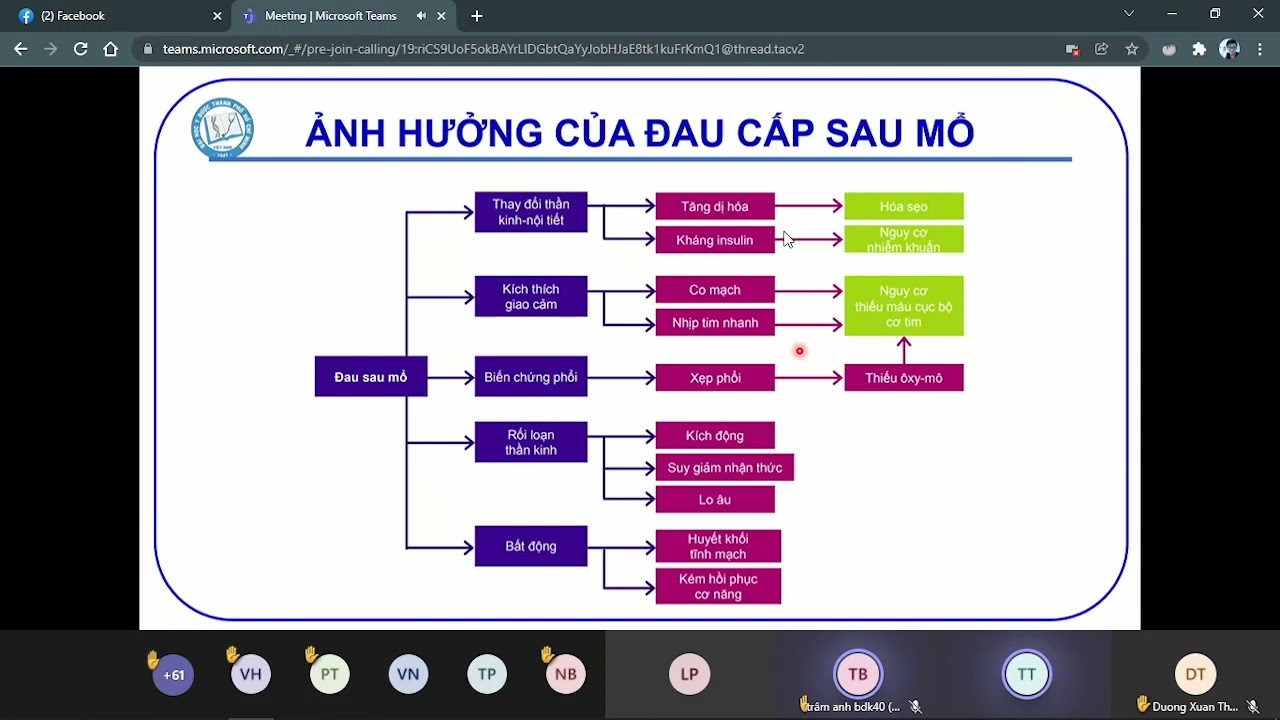Image resolution: width=1280 pixels, height=720 pixels.
Task: Open the tomato extension icon
Action: click(x=1169, y=49)
